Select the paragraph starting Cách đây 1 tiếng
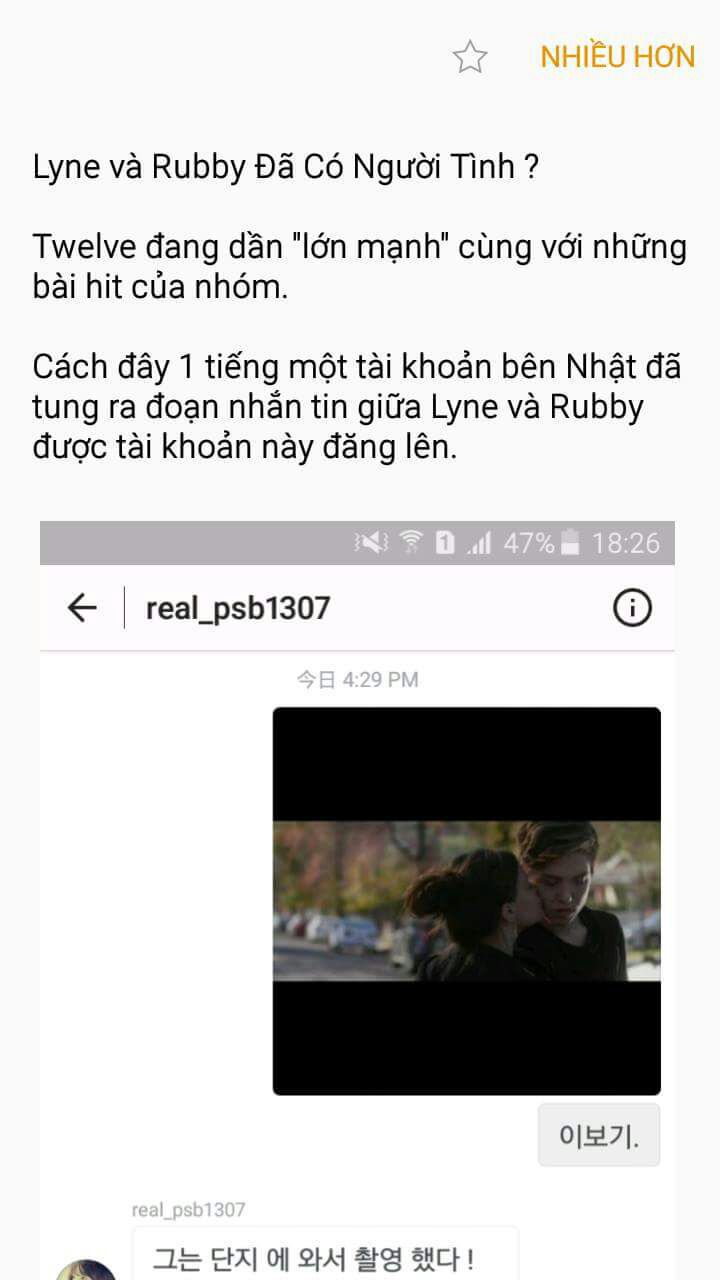This screenshot has width=720, height=1280. pos(357,407)
